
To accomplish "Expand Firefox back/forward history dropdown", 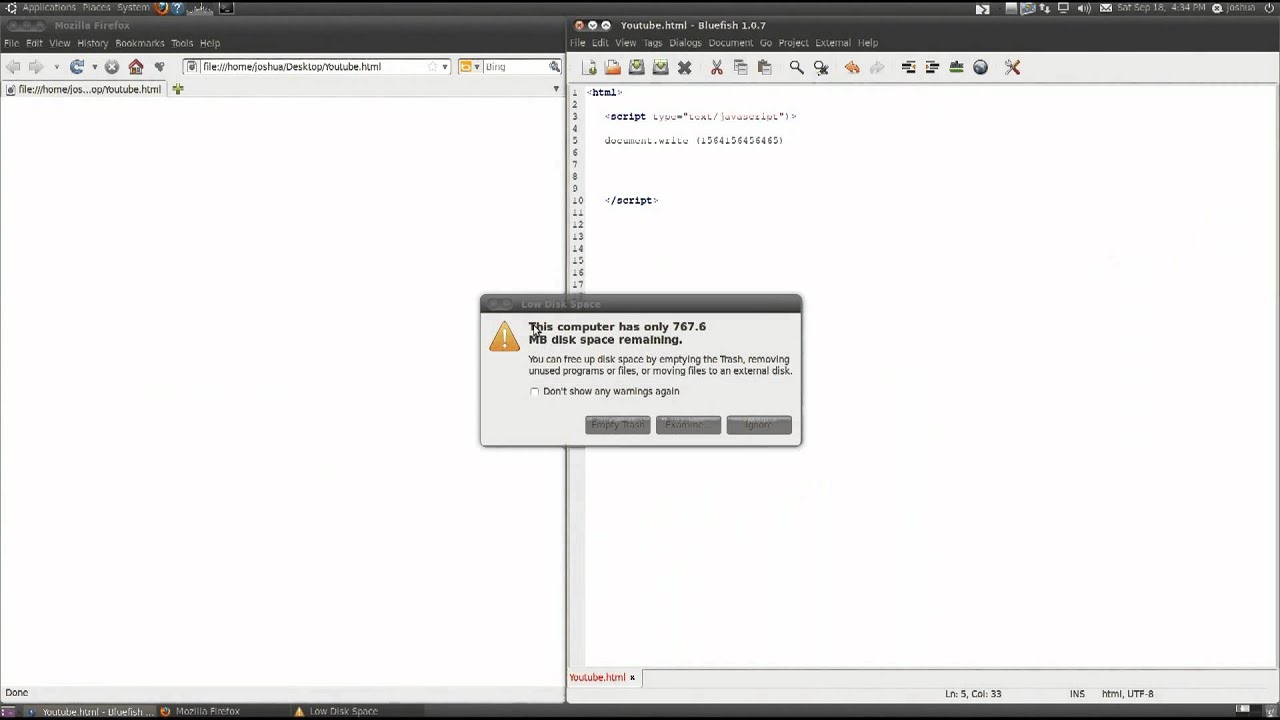I will (x=56, y=67).
